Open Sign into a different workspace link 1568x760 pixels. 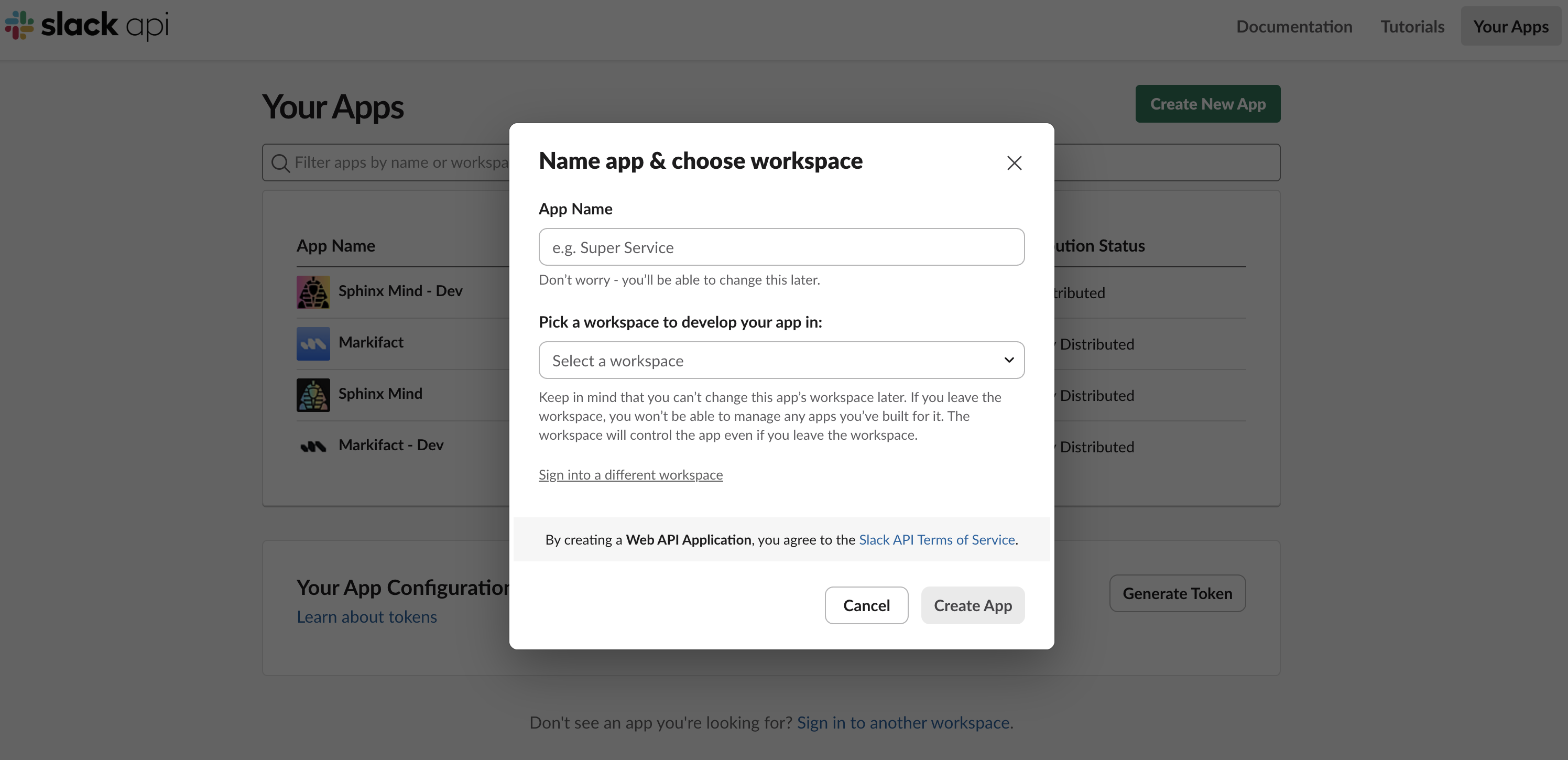tap(630, 474)
